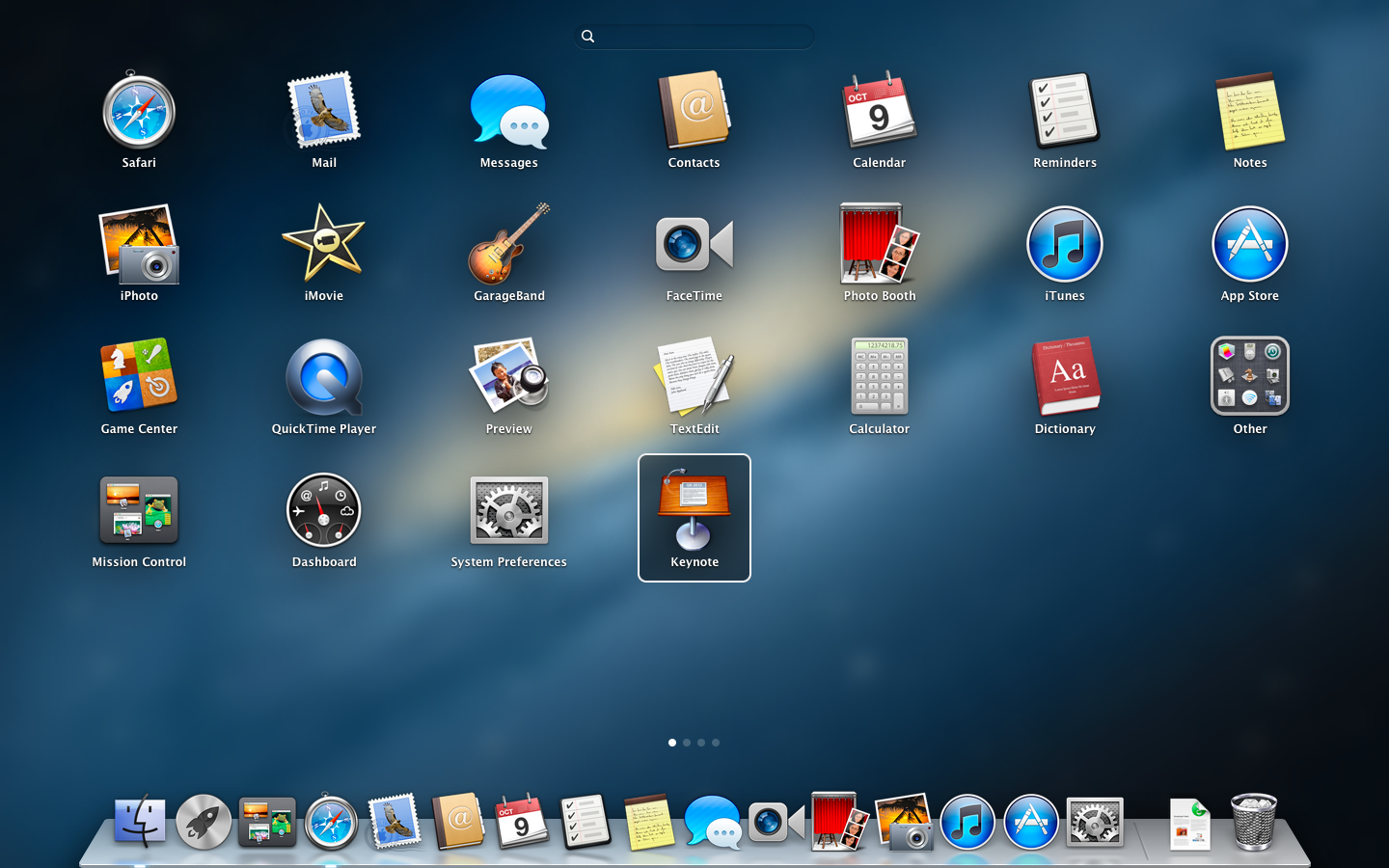The height and width of the screenshot is (868, 1389).
Task: Open the Other apps folder
Action: point(1250,376)
